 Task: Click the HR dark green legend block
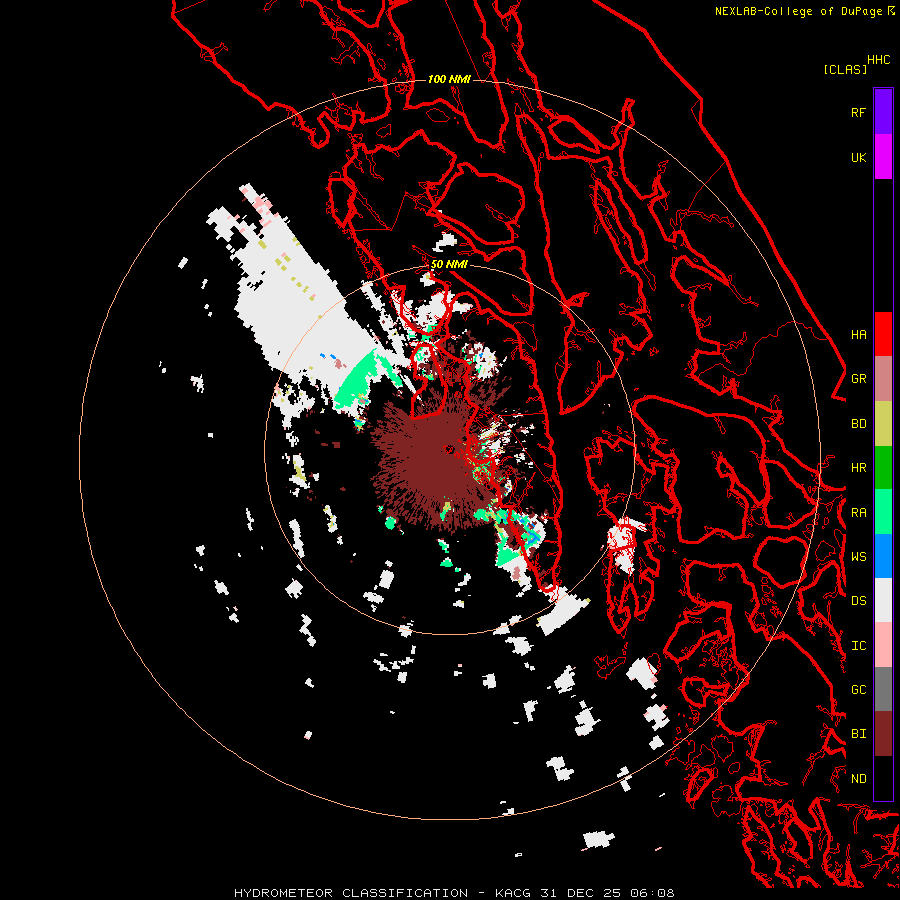click(883, 468)
